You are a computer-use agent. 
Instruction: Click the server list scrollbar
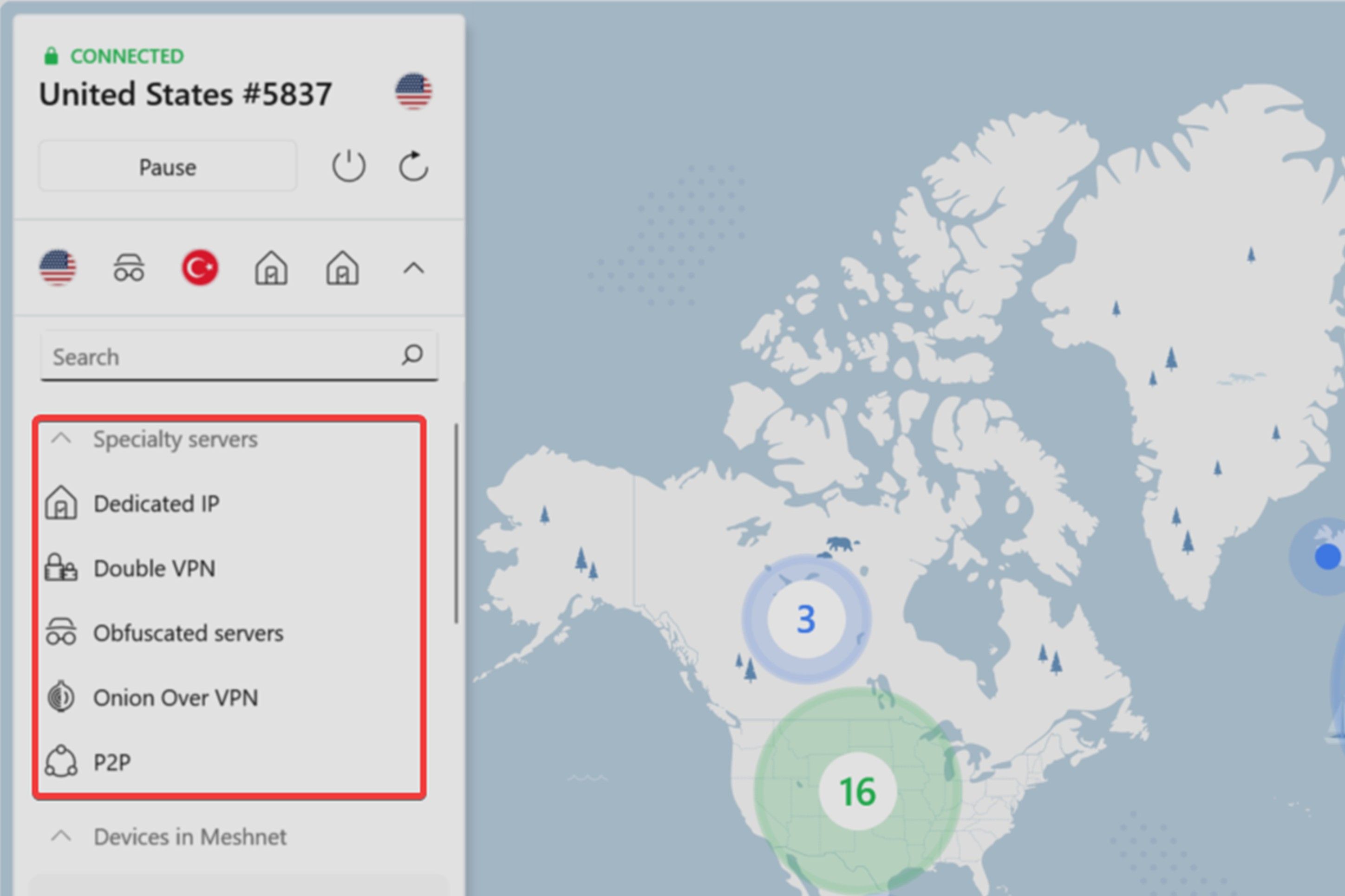(x=456, y=523)
